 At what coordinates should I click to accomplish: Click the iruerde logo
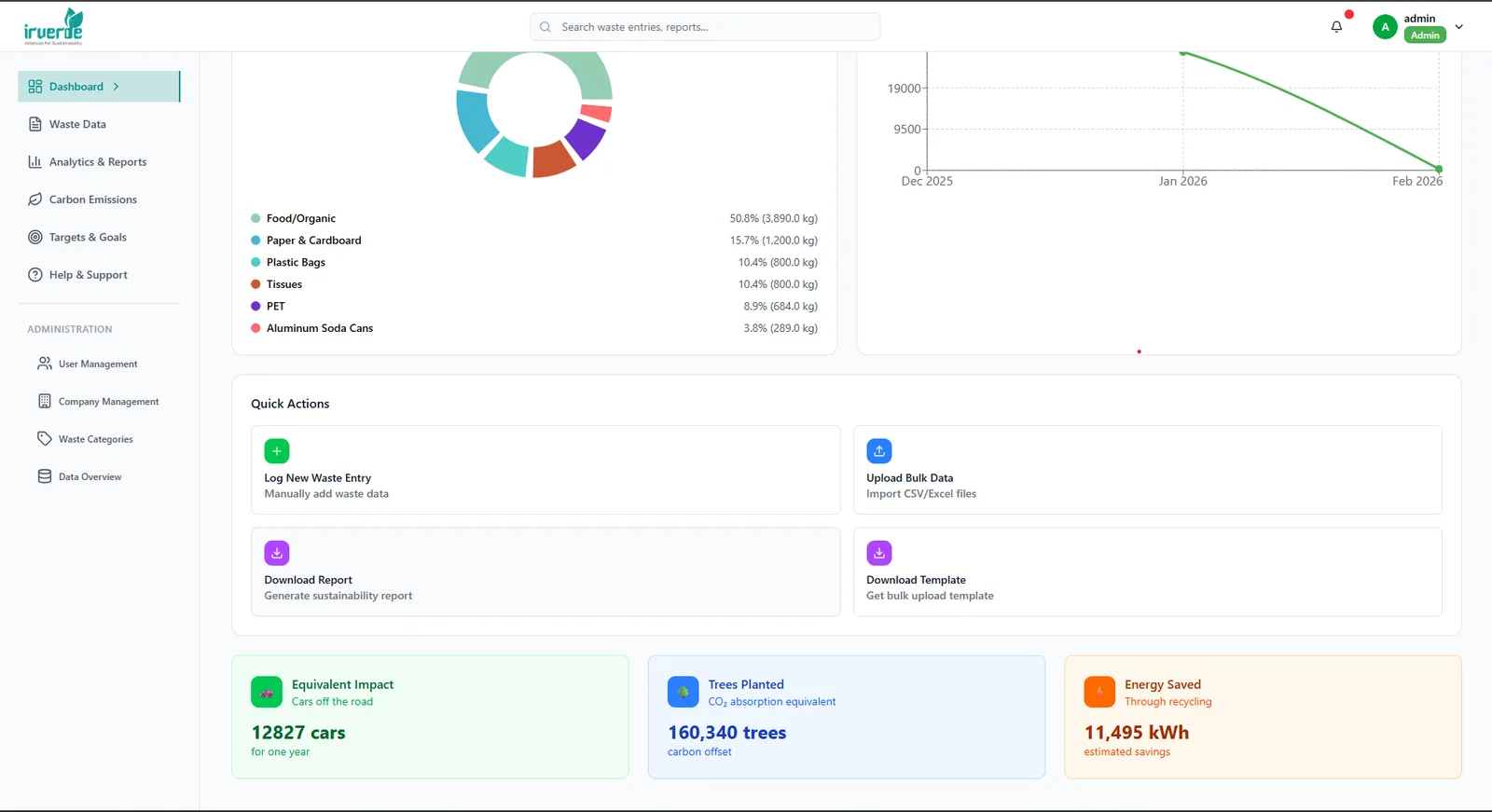(x=53, y=26)
